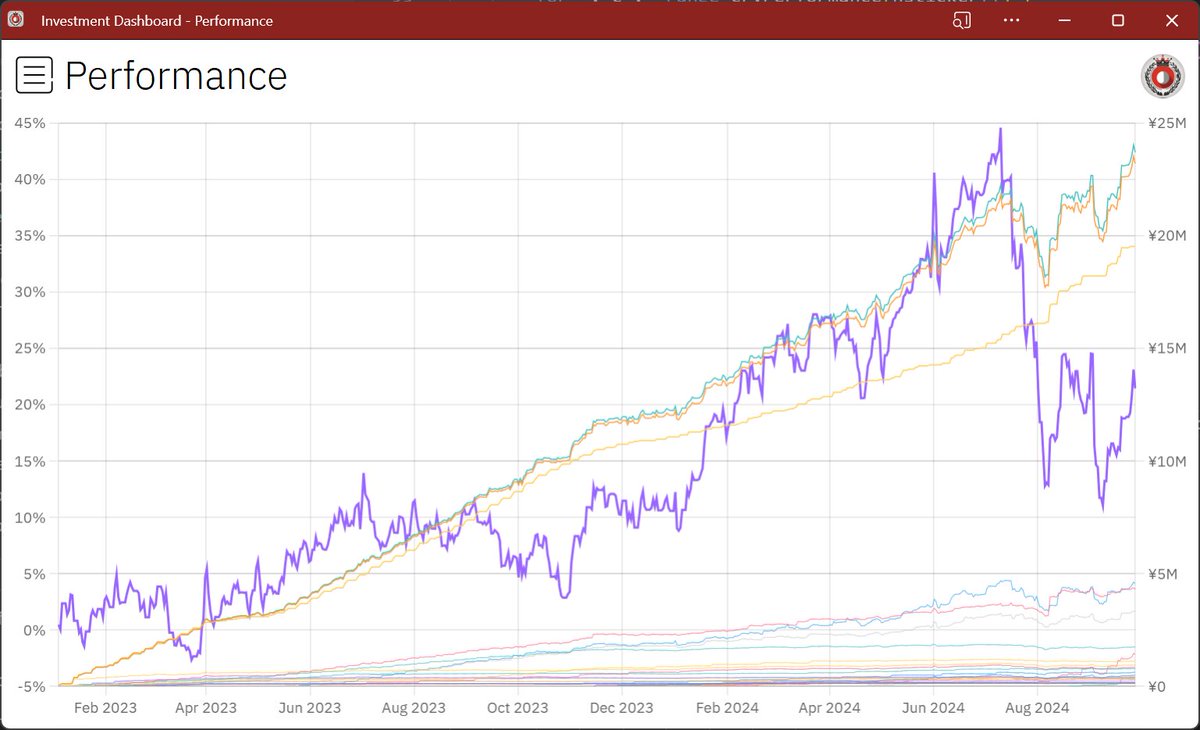This screenshot has width=1200, height=730.
Task: Click the Oct 2023 x-axis label
Action: (518, 708)
